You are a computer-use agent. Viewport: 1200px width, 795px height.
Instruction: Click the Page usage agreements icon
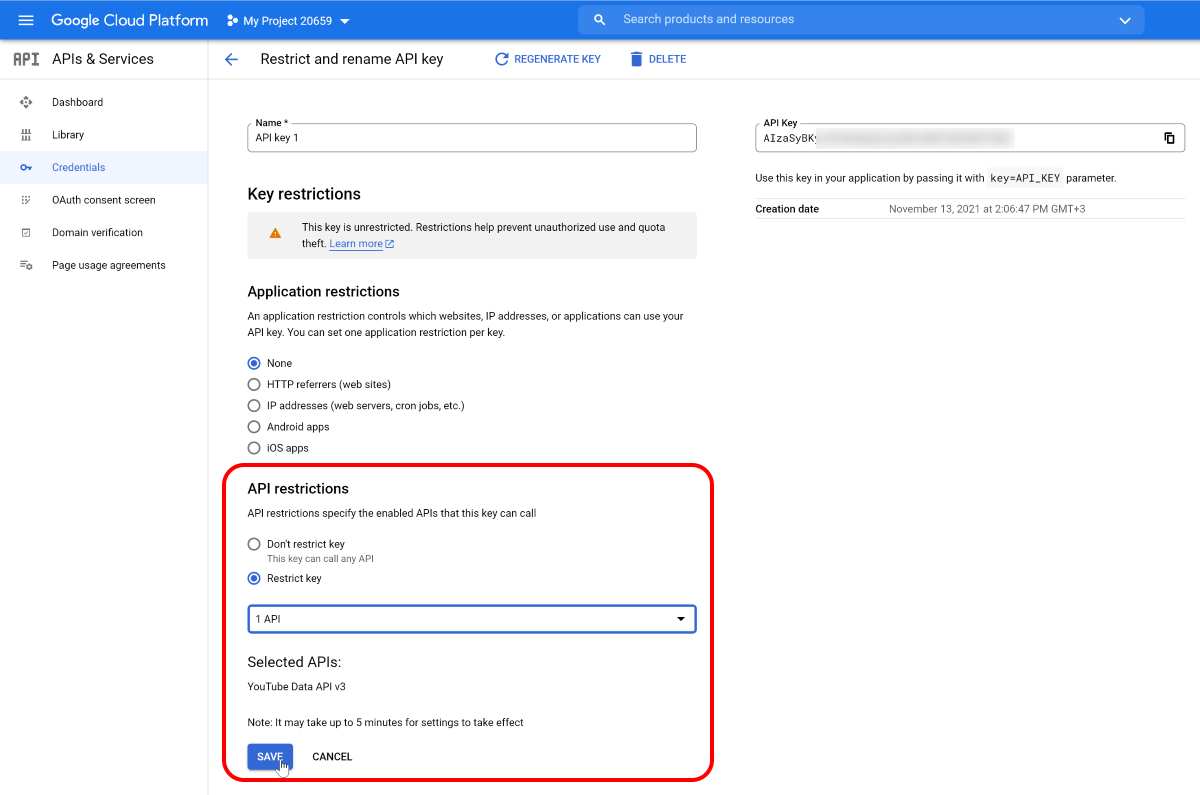[26, 265]
